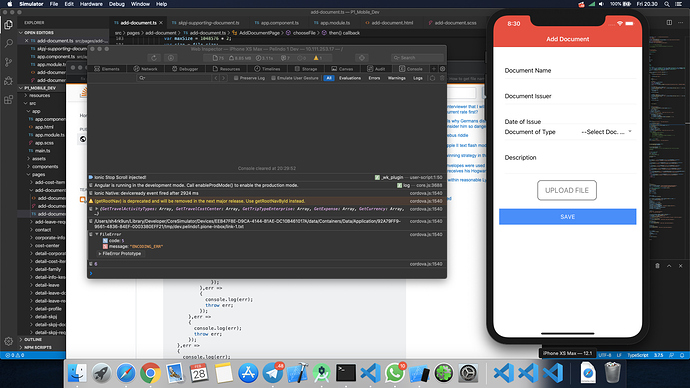Switch to the Debugger tab in Web Inspector
Image resolution: width=690 pixels, height=388 pixels.
pos(185,69)
